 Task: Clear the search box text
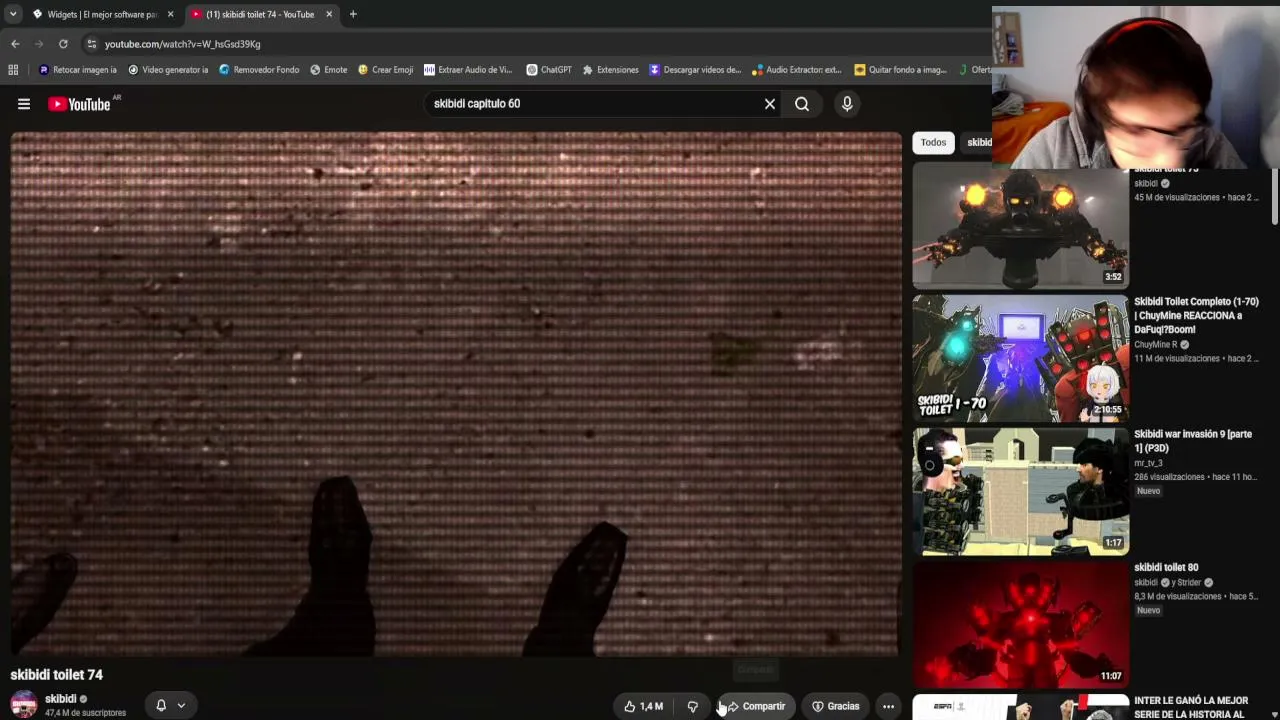point(770,104)
